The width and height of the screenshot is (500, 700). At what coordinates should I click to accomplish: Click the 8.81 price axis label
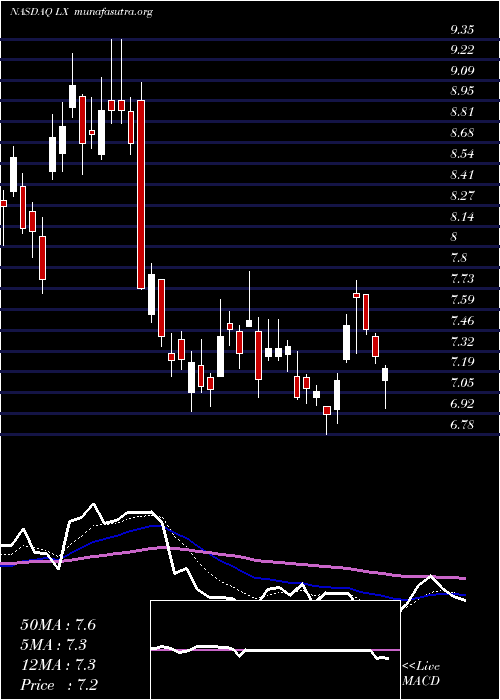(x=462, y=112)
